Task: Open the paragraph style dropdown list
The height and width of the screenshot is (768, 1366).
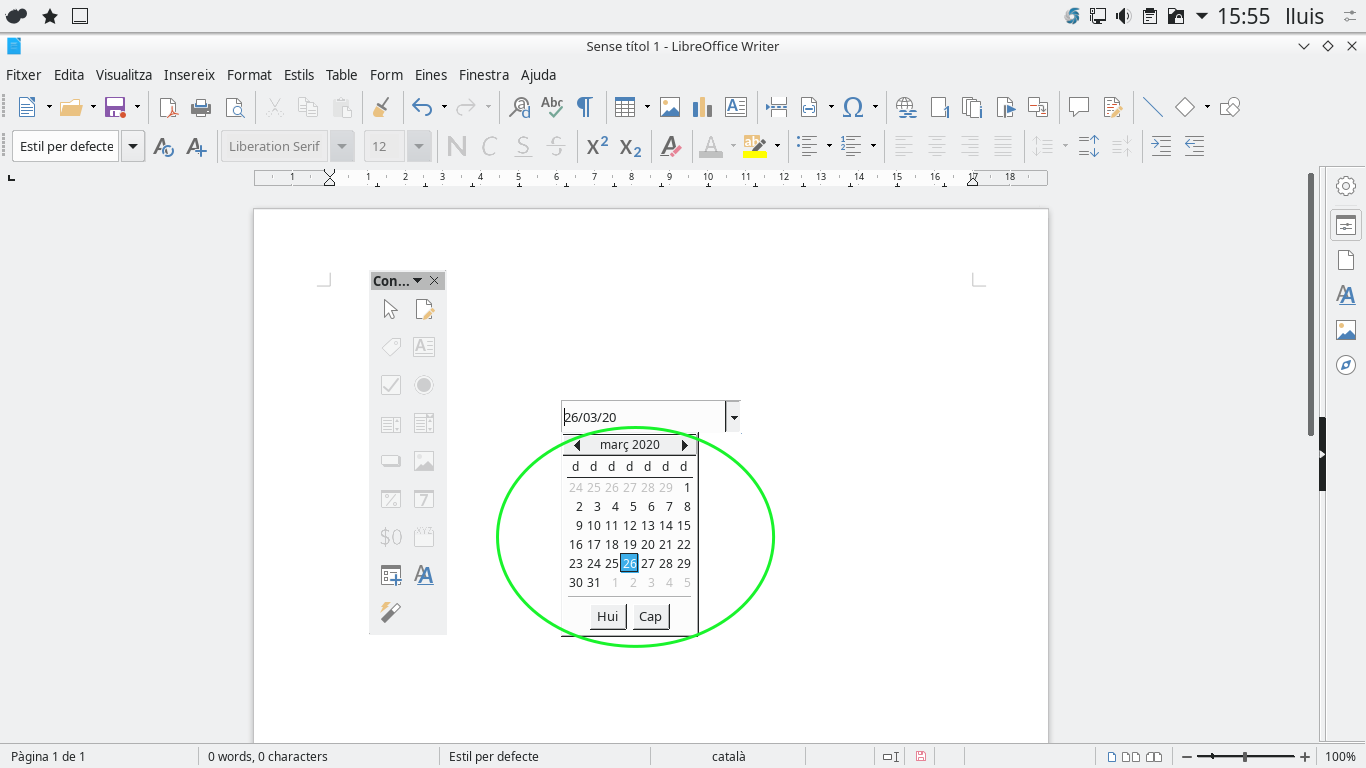Action: click(x=132, y=146)
